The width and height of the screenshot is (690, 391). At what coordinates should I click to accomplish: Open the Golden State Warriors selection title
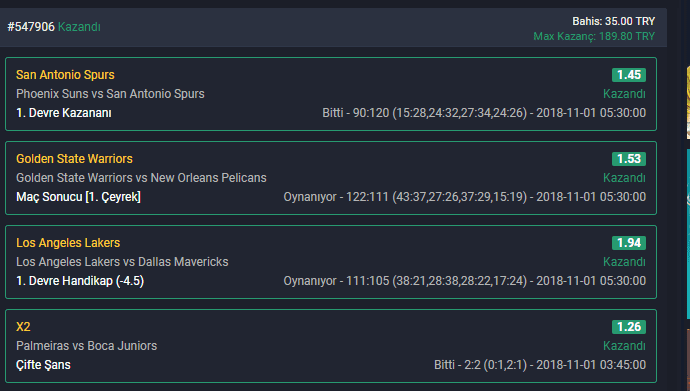[x=74, y=159]
